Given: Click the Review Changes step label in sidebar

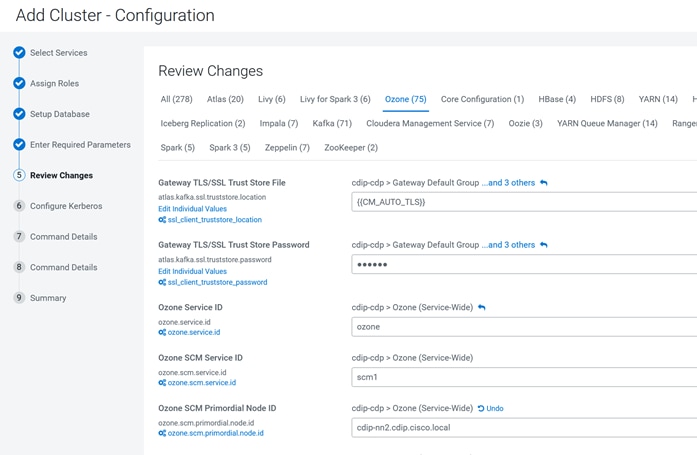Looking at the screenshot, I should click(61, 176).
